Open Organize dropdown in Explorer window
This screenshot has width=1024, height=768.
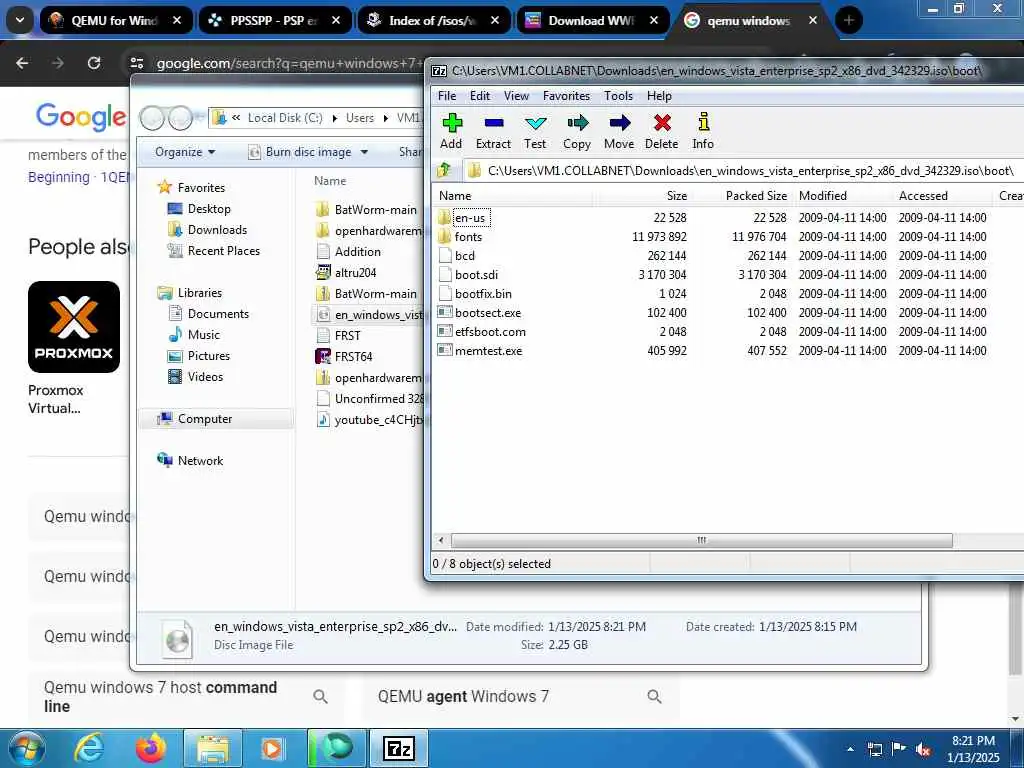pyautogui.click(x=185, y=152)
